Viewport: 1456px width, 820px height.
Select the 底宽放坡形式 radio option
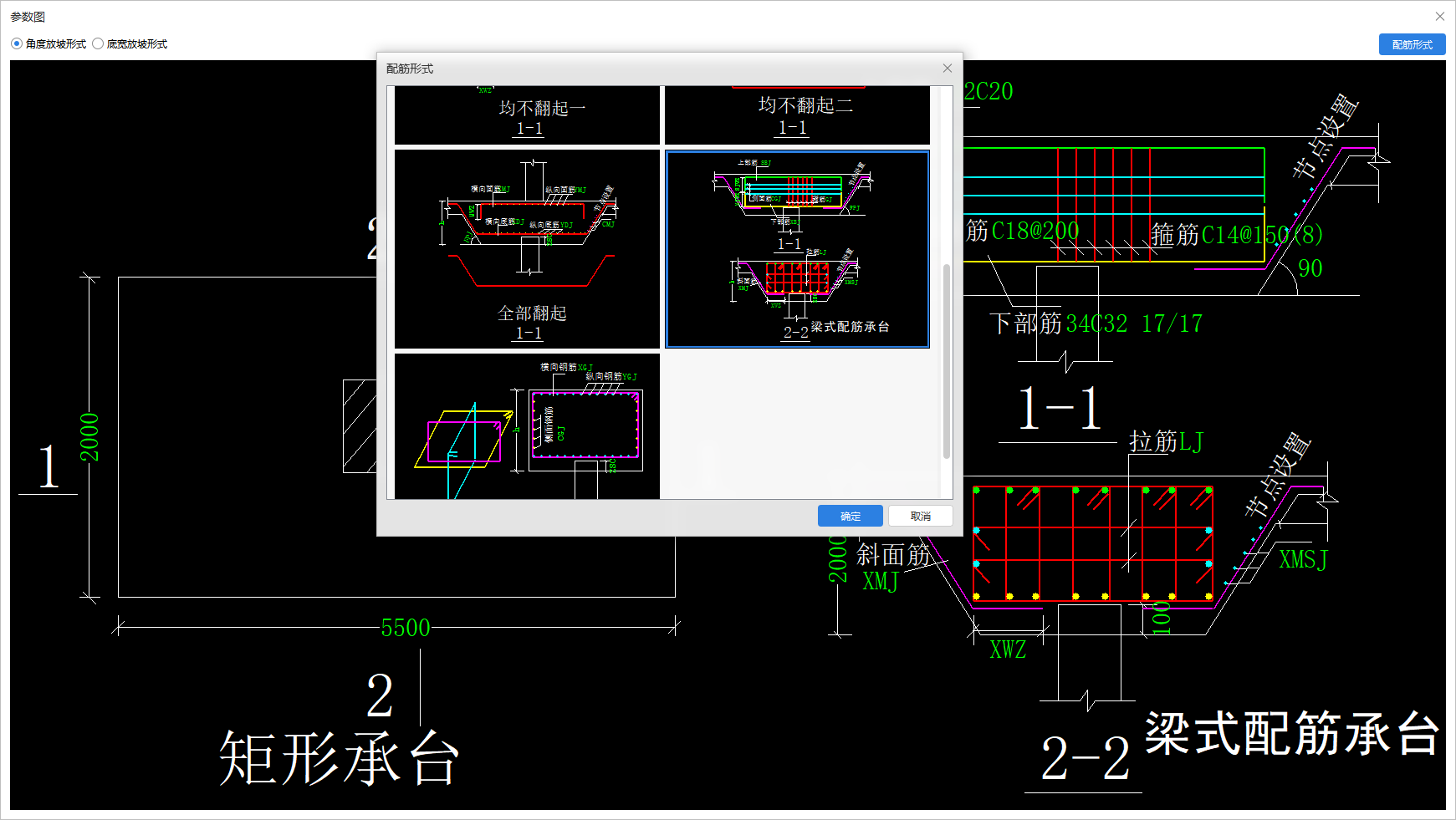tap(130, 44)
